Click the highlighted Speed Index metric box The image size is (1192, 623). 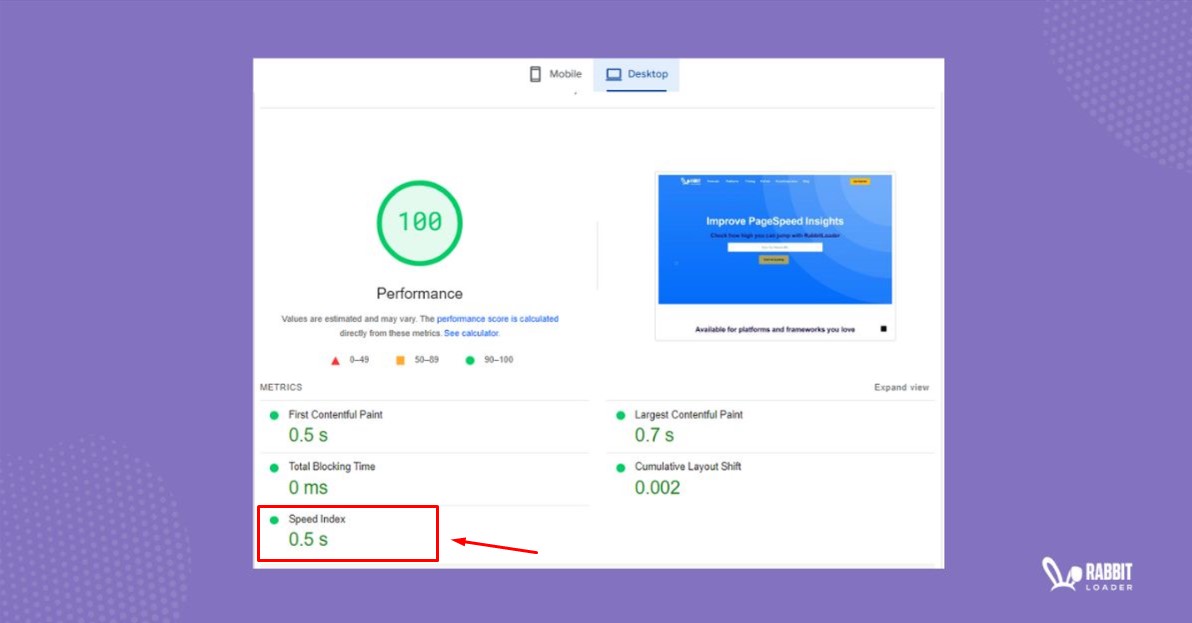347,533
